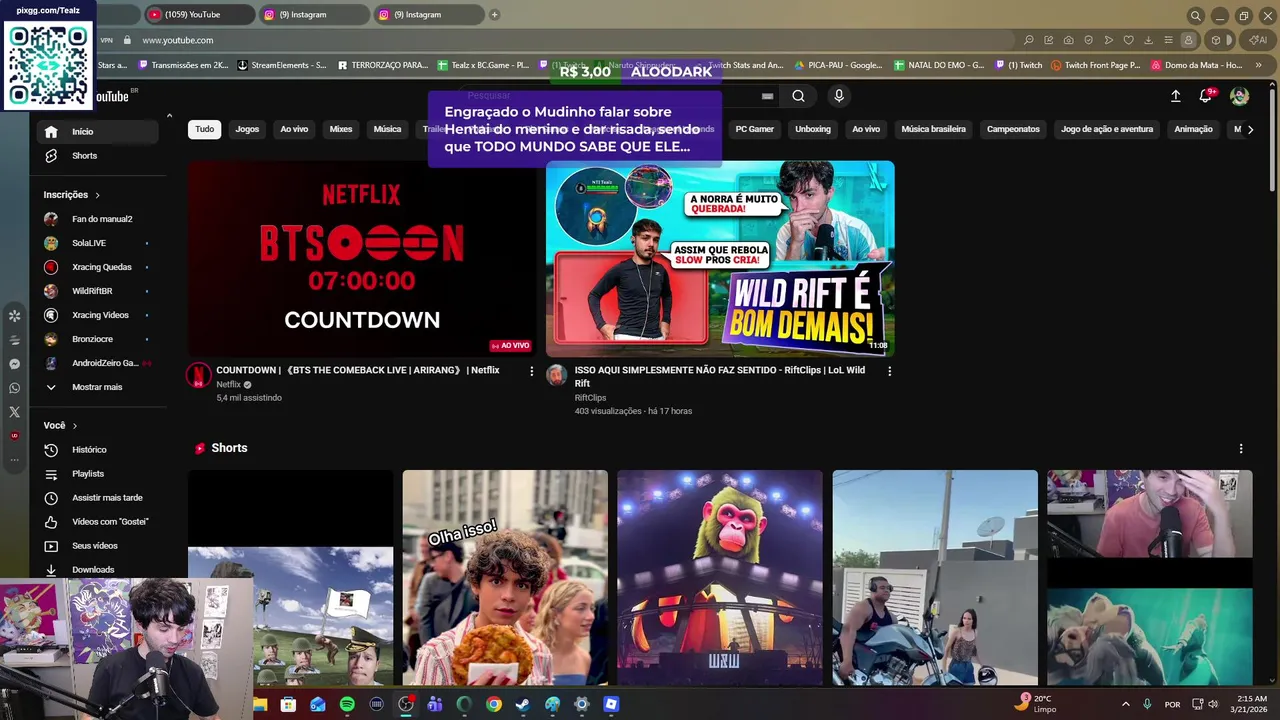Click the heart bookmark icon in the address bar
The width and height of the screenshot is (1280, 720).
click(x=1129, y=40)
